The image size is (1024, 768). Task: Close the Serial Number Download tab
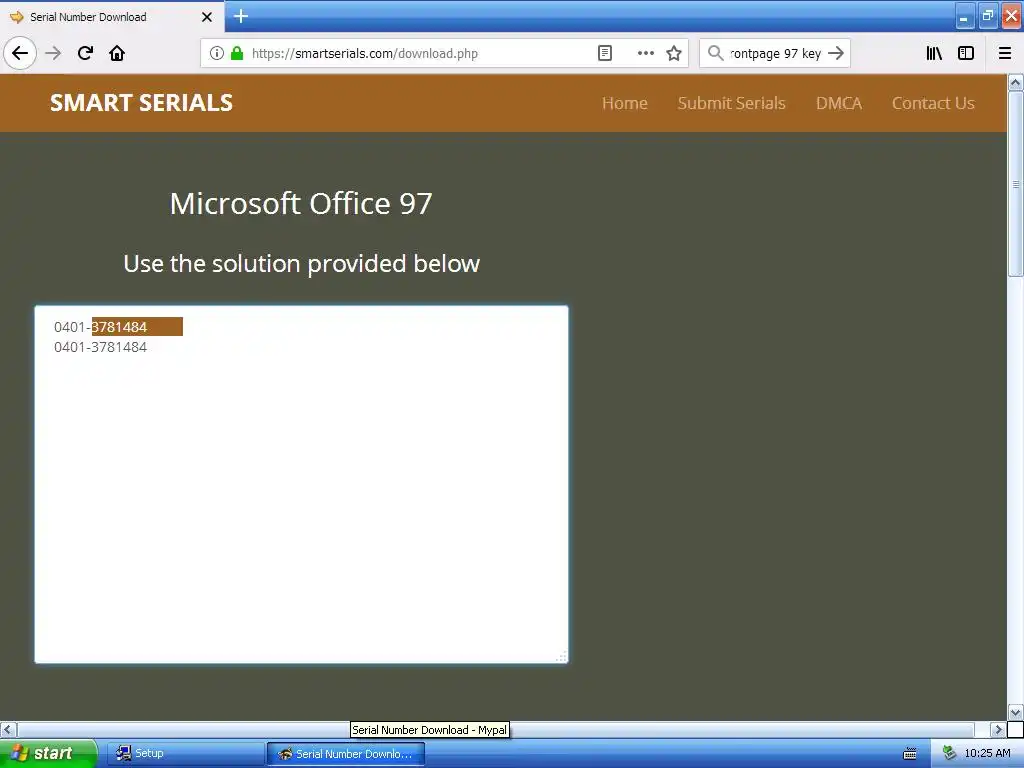pyautogui.click(x=206, y=17)
